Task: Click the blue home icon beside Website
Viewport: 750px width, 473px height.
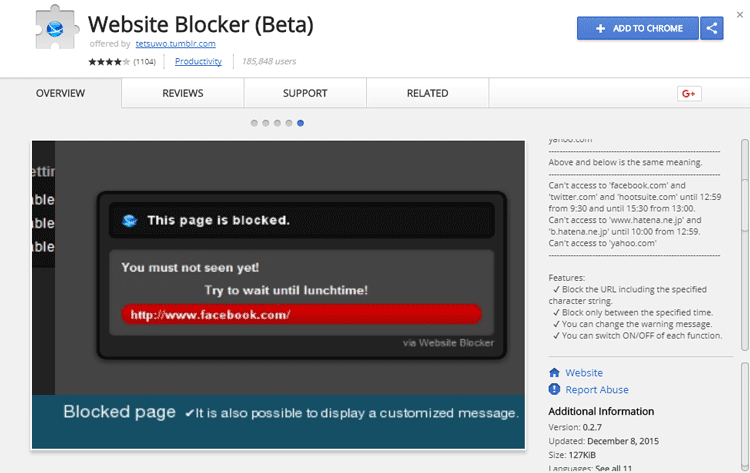Action: 554,373
